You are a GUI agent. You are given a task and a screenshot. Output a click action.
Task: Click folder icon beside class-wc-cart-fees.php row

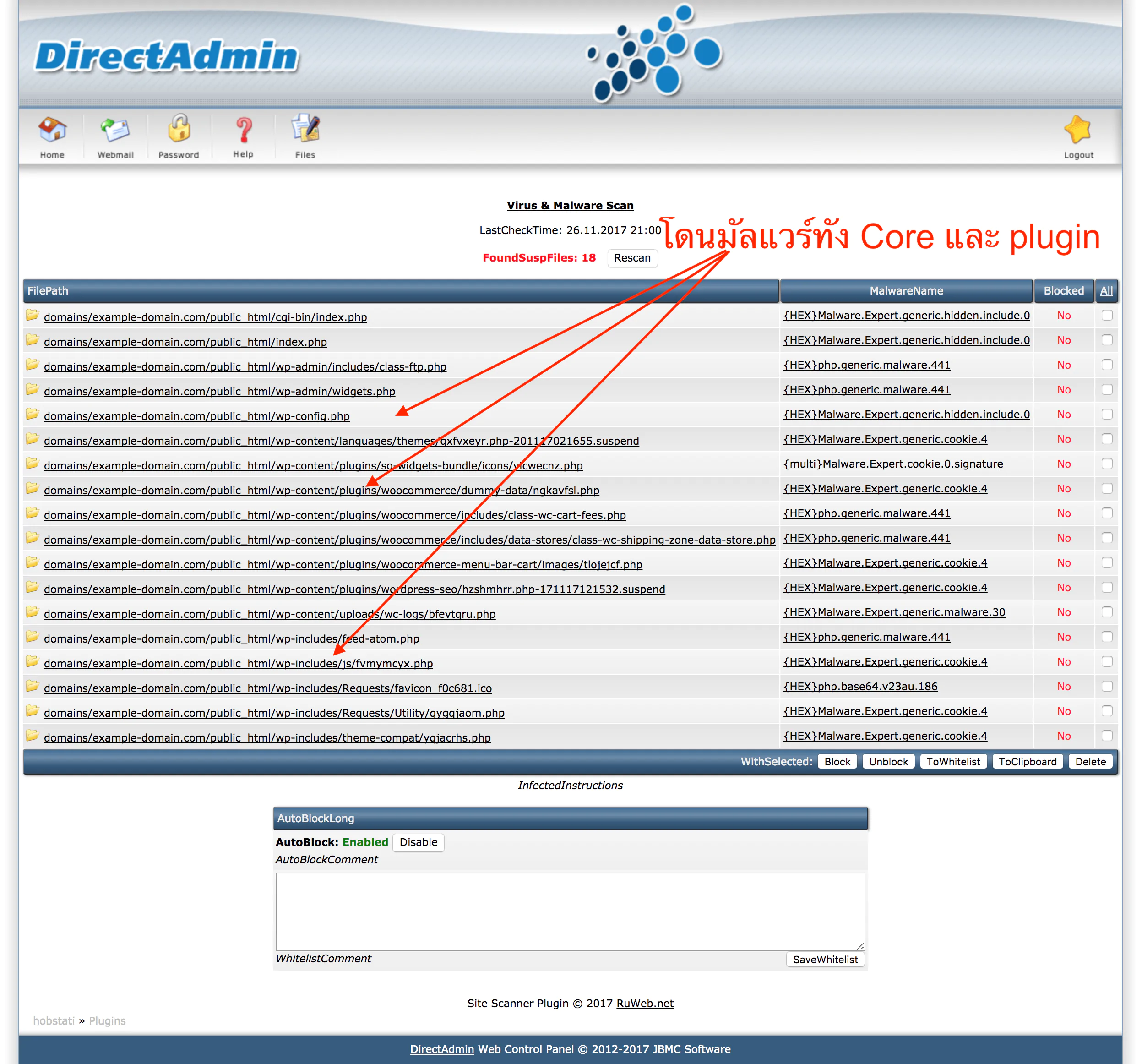(33, 513)
